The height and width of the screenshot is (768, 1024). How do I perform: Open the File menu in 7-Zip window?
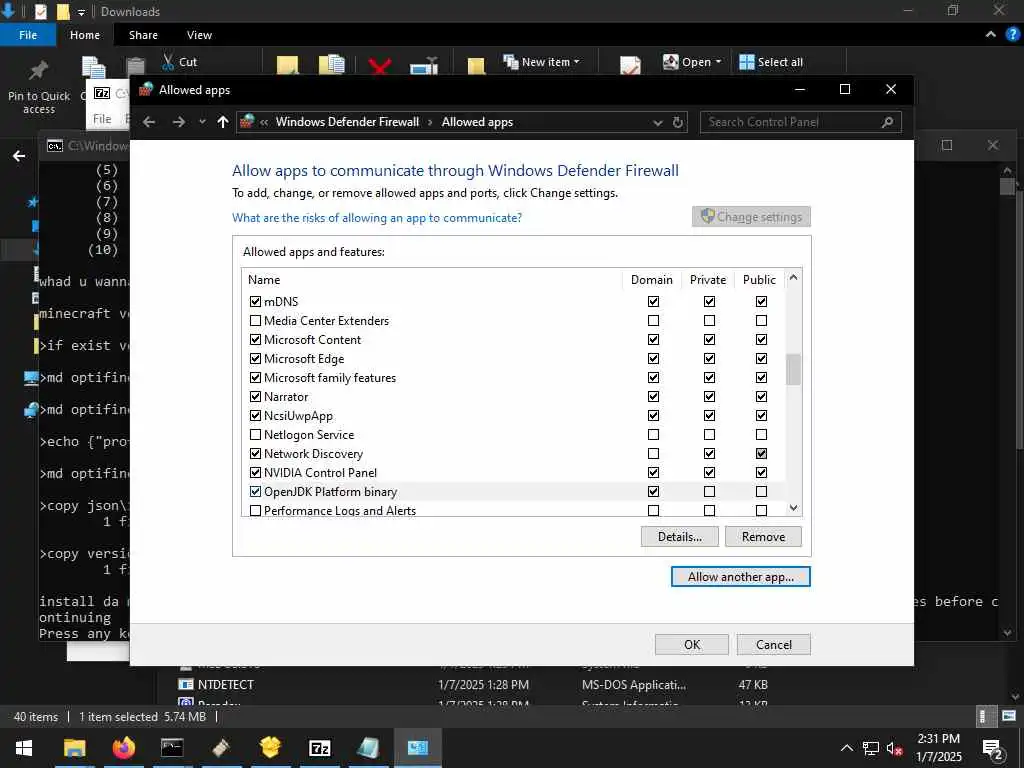102,119
